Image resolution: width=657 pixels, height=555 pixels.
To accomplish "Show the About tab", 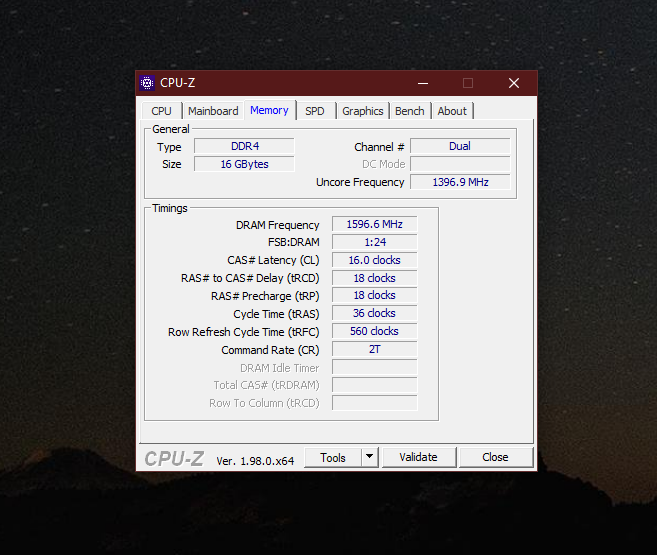I will pyautogui.click(x=452, y=111).
